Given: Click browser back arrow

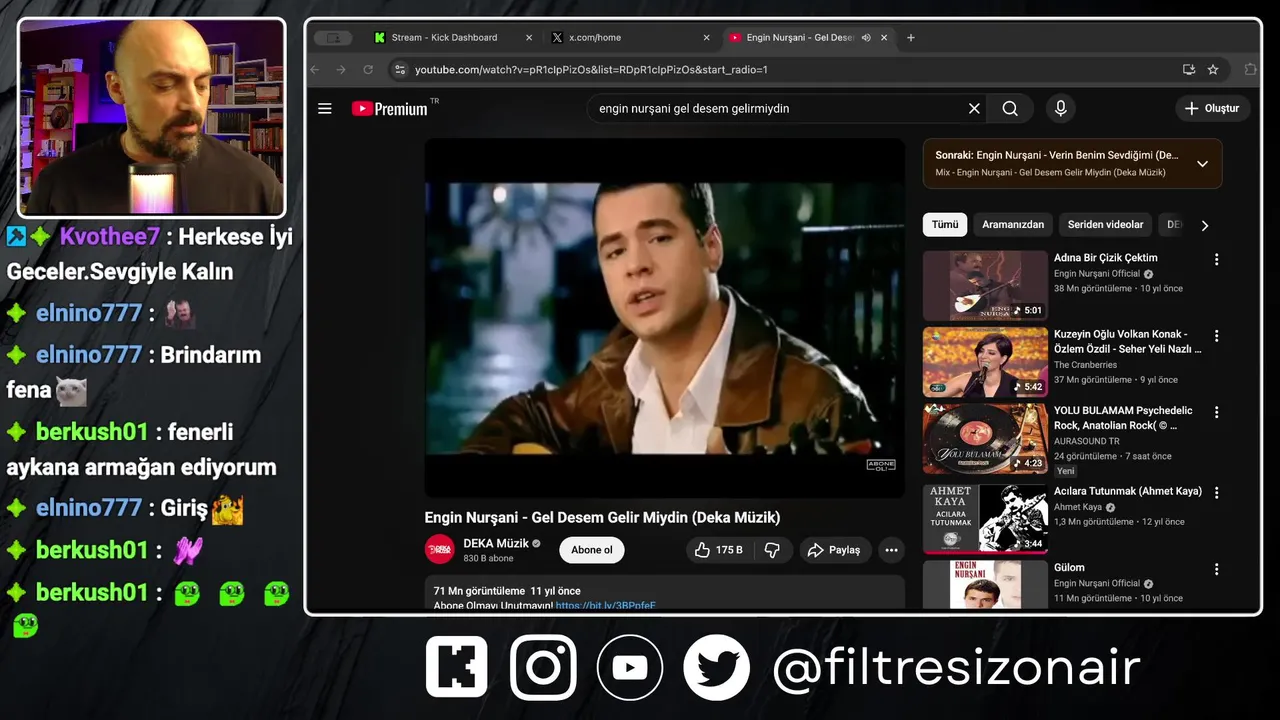Looking at the screenshot, I should 315,69.
